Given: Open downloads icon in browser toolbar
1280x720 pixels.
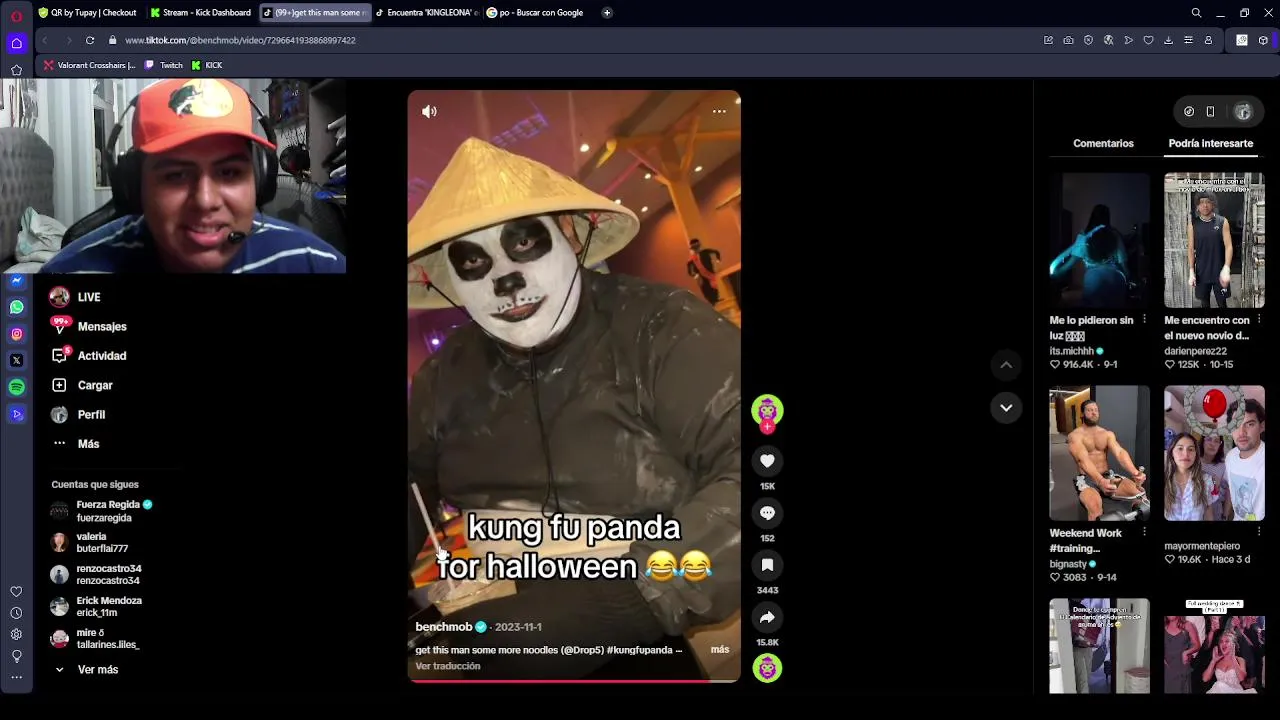Looking at the screenshot, I should click(x=1168, y=40).
